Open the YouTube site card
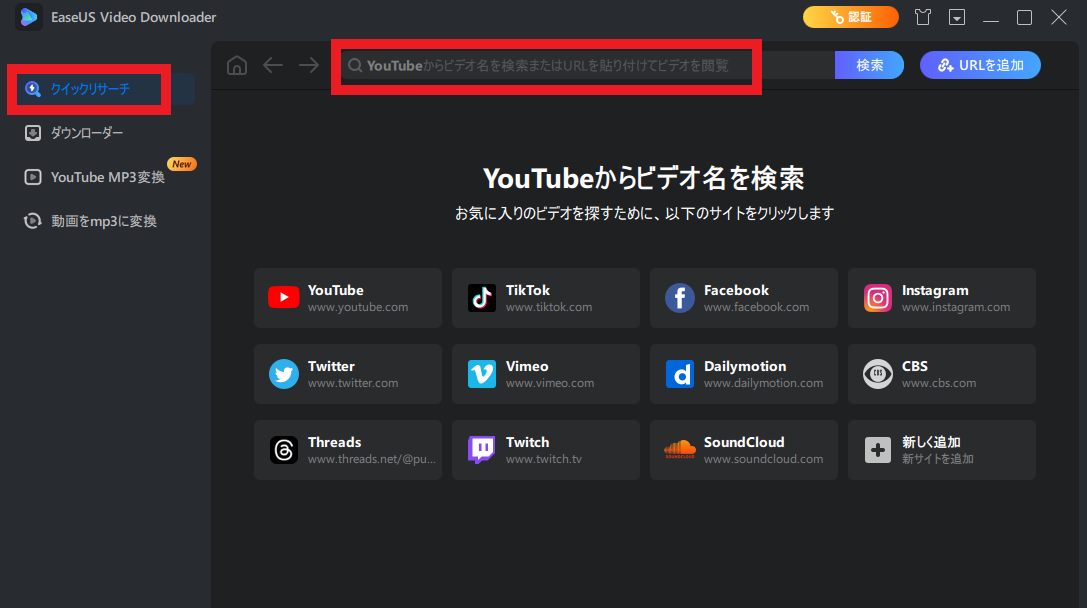1087x608 pixels. (x=348, y=298)
